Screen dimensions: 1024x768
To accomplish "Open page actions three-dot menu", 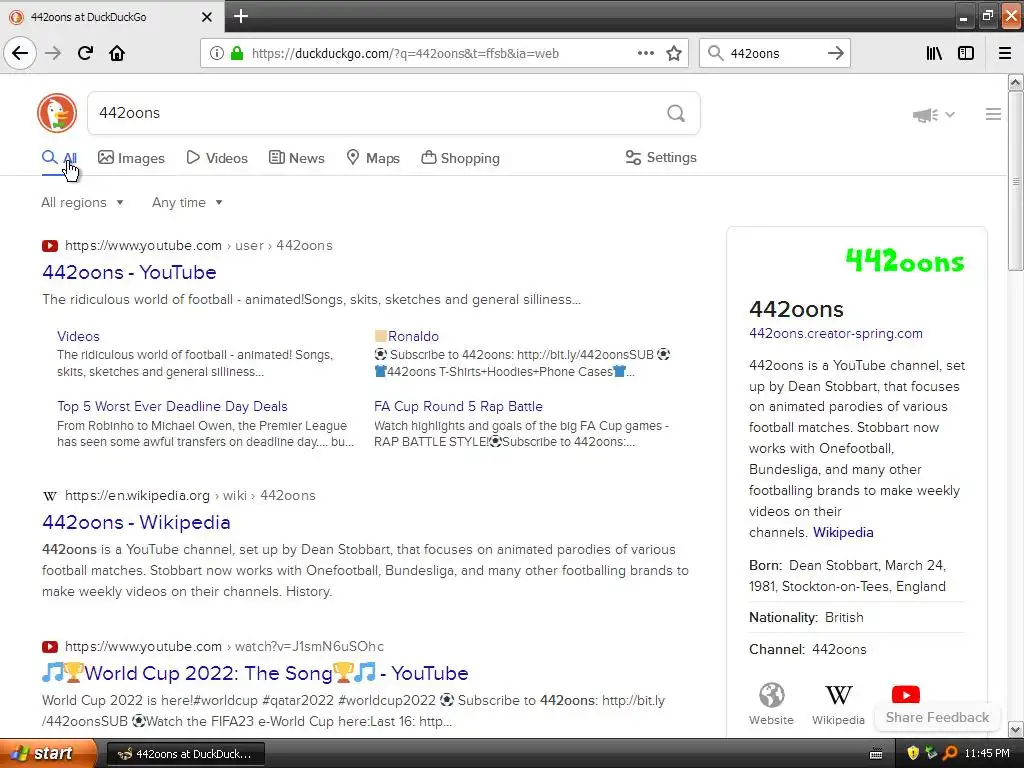I will tap(645, 53).
